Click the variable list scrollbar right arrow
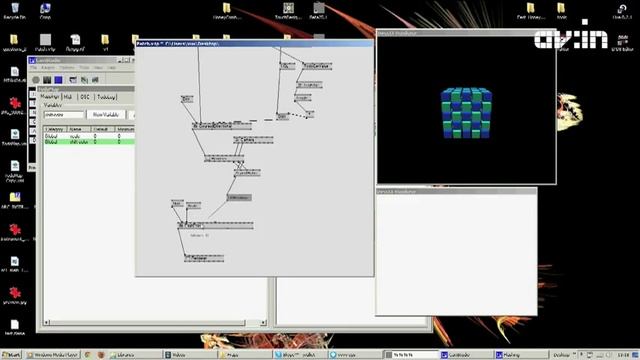 263,322
